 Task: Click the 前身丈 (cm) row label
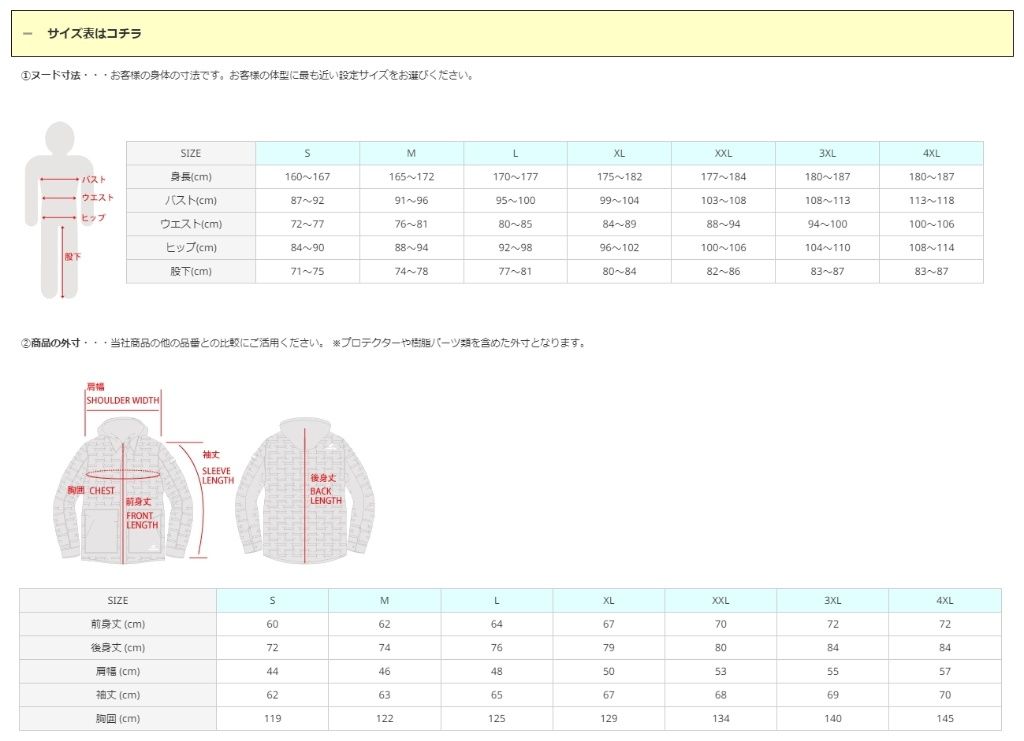118,624
